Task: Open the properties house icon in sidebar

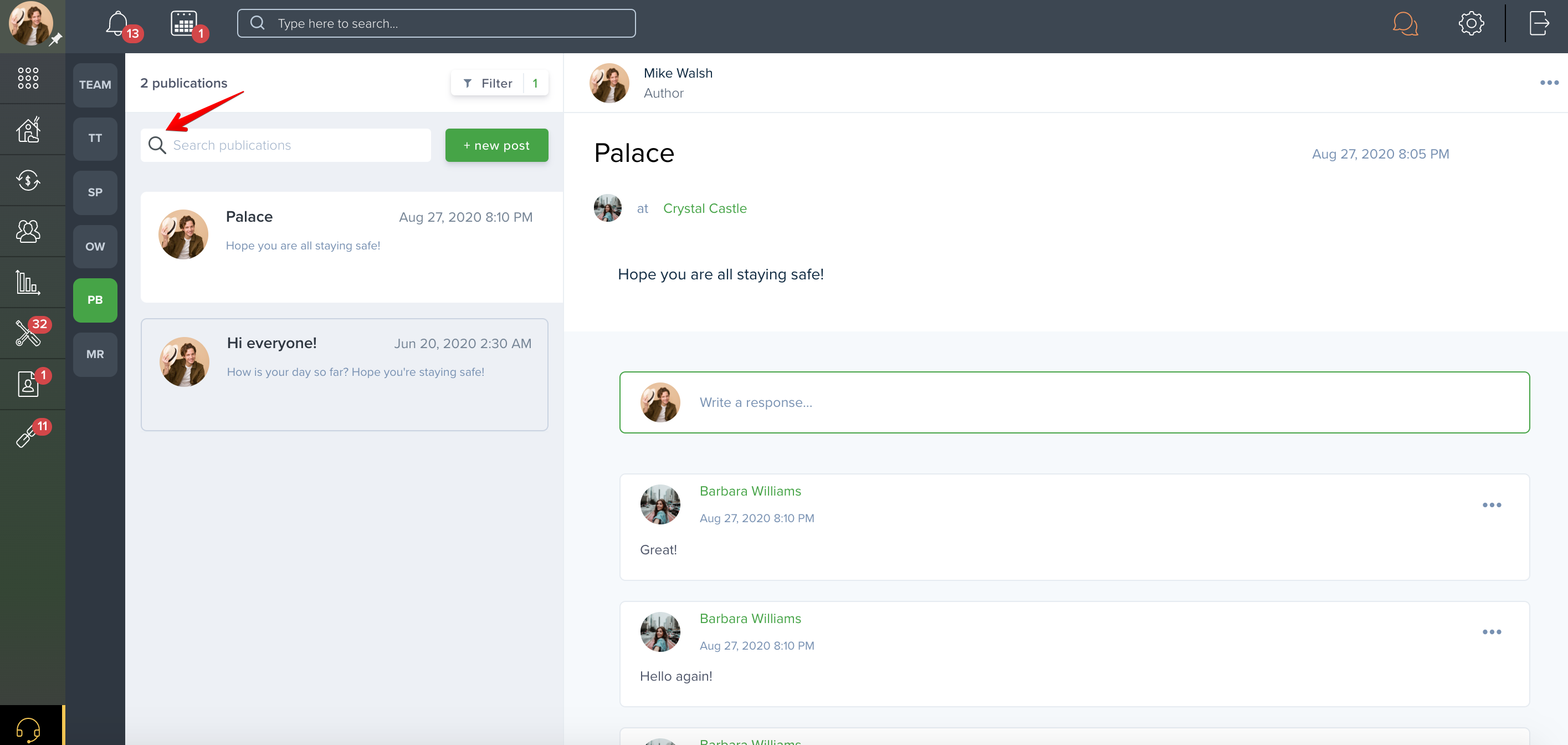Action: coord(28,129)
